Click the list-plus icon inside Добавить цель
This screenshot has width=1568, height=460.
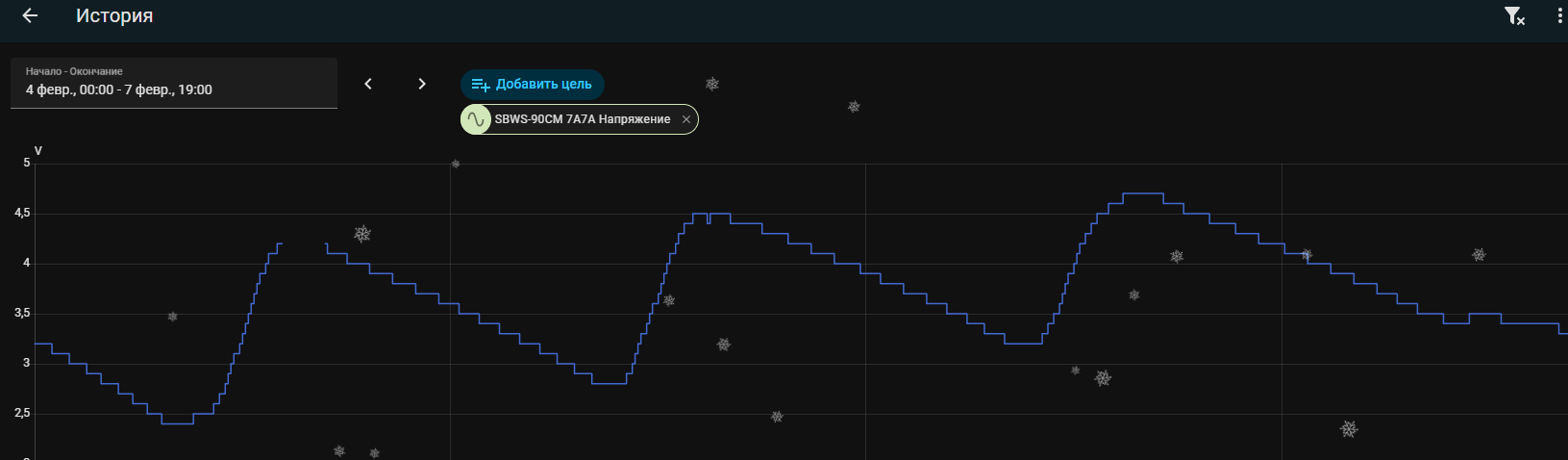coord(481,85)
